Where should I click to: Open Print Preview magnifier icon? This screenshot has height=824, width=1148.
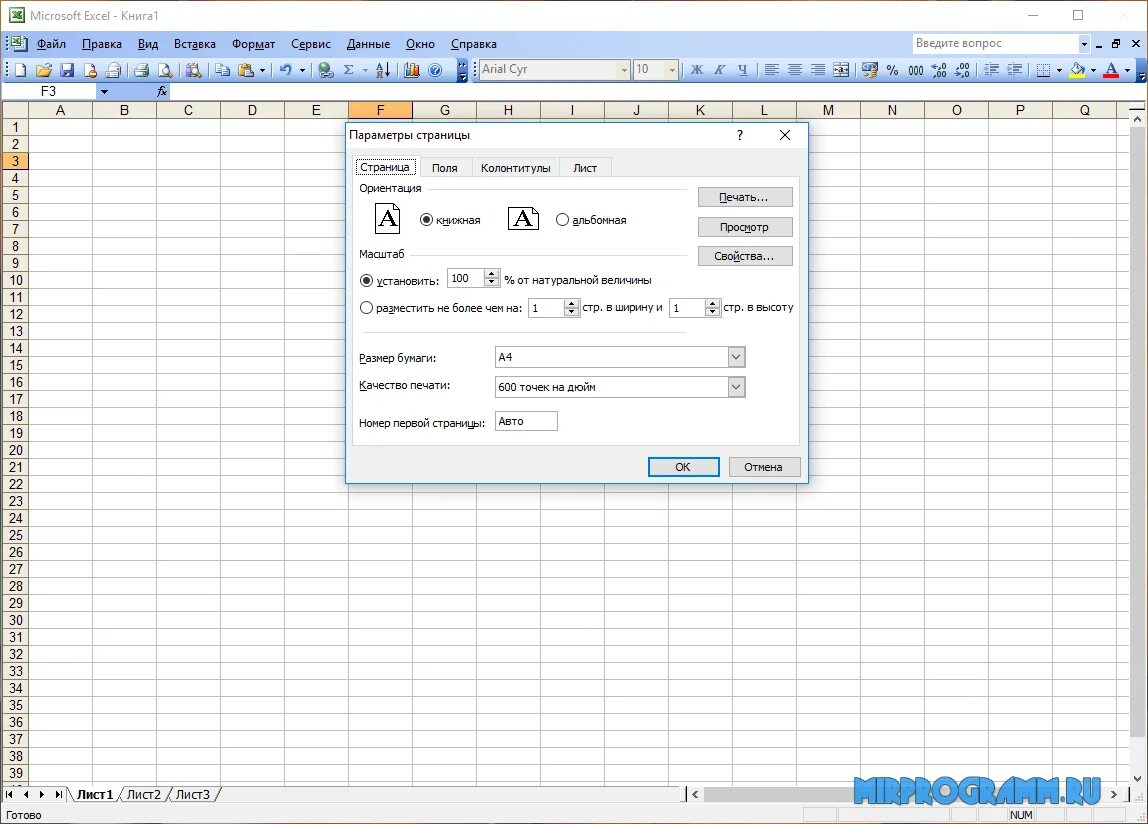(165, 70)
